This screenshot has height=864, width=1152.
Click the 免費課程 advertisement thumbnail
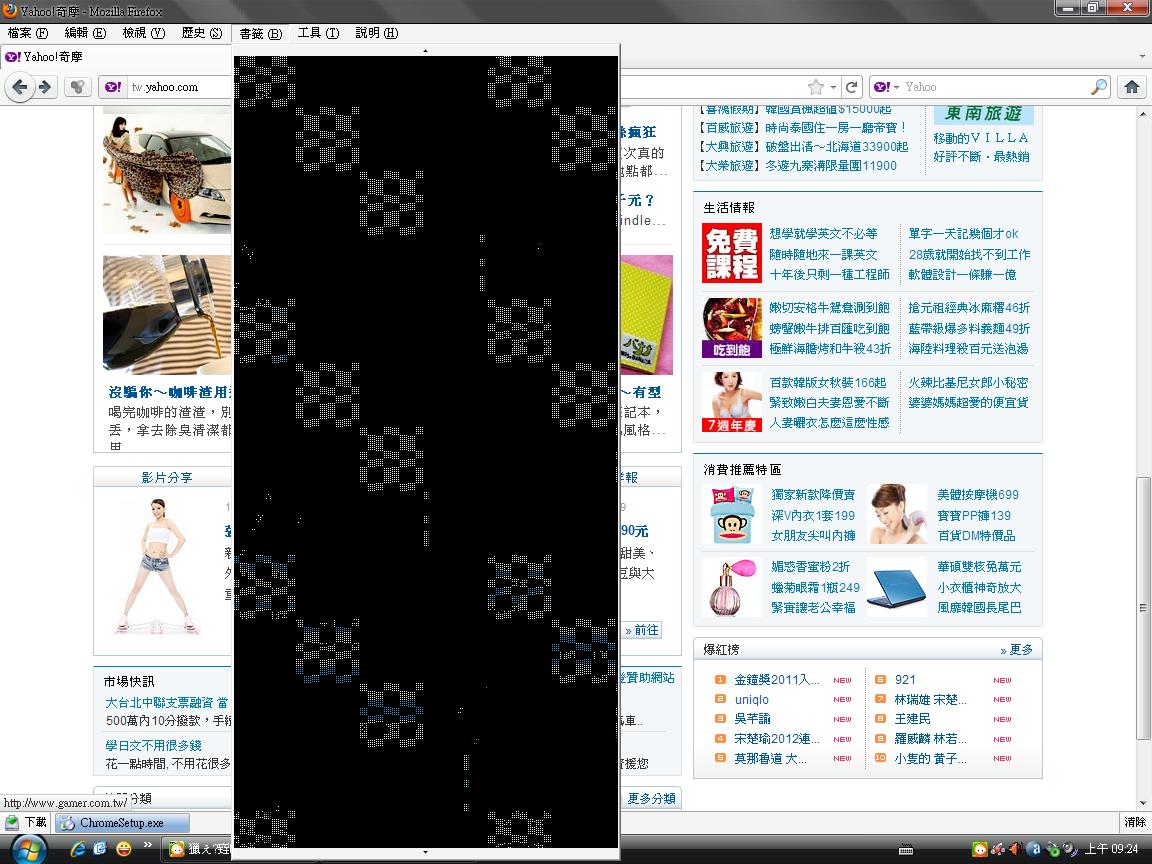(731, 254)
